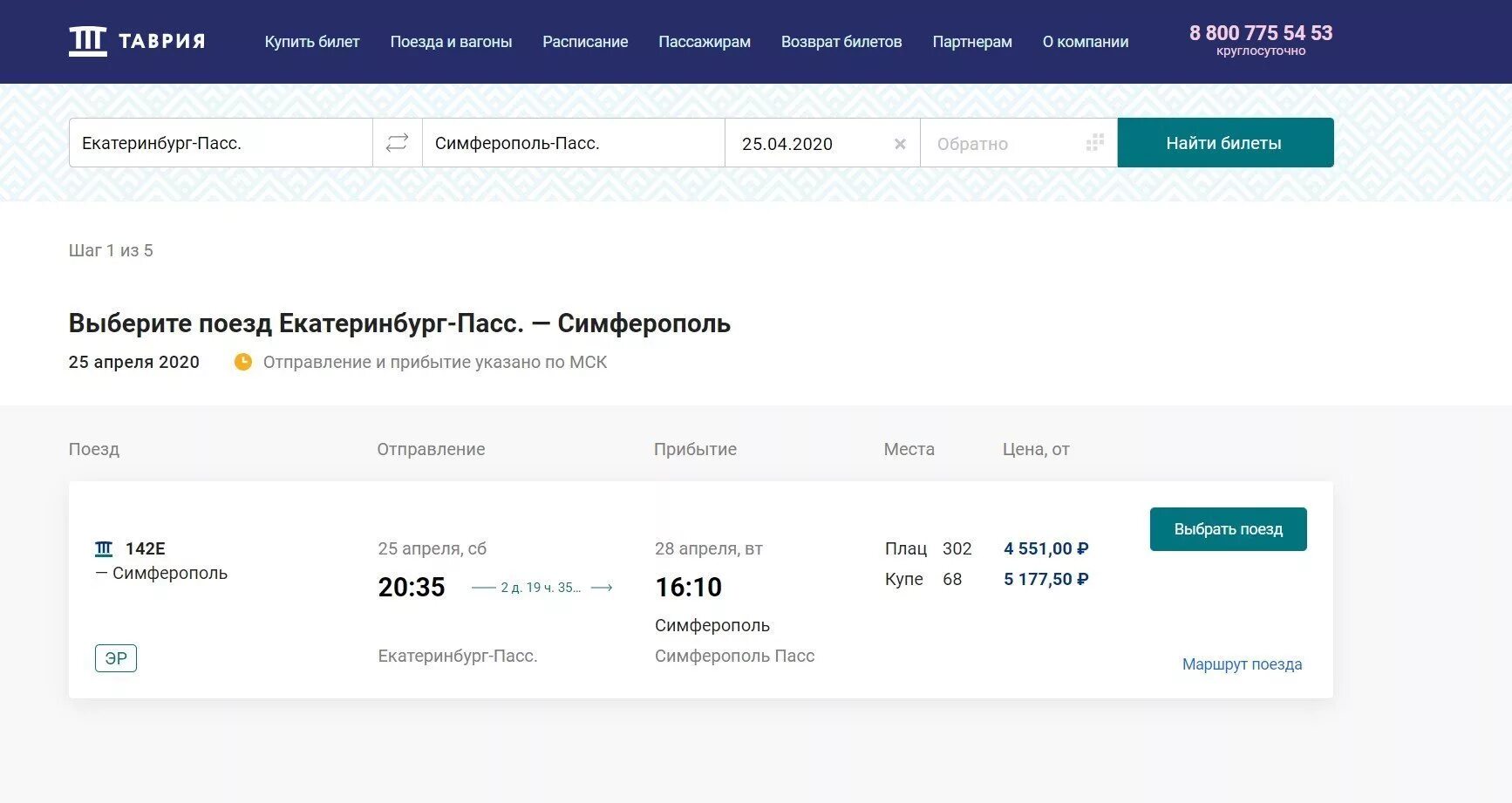Viewport: 1512px width, 803px height.
Task: Swap departure and arrival stations
Action: tap(398, 143)
